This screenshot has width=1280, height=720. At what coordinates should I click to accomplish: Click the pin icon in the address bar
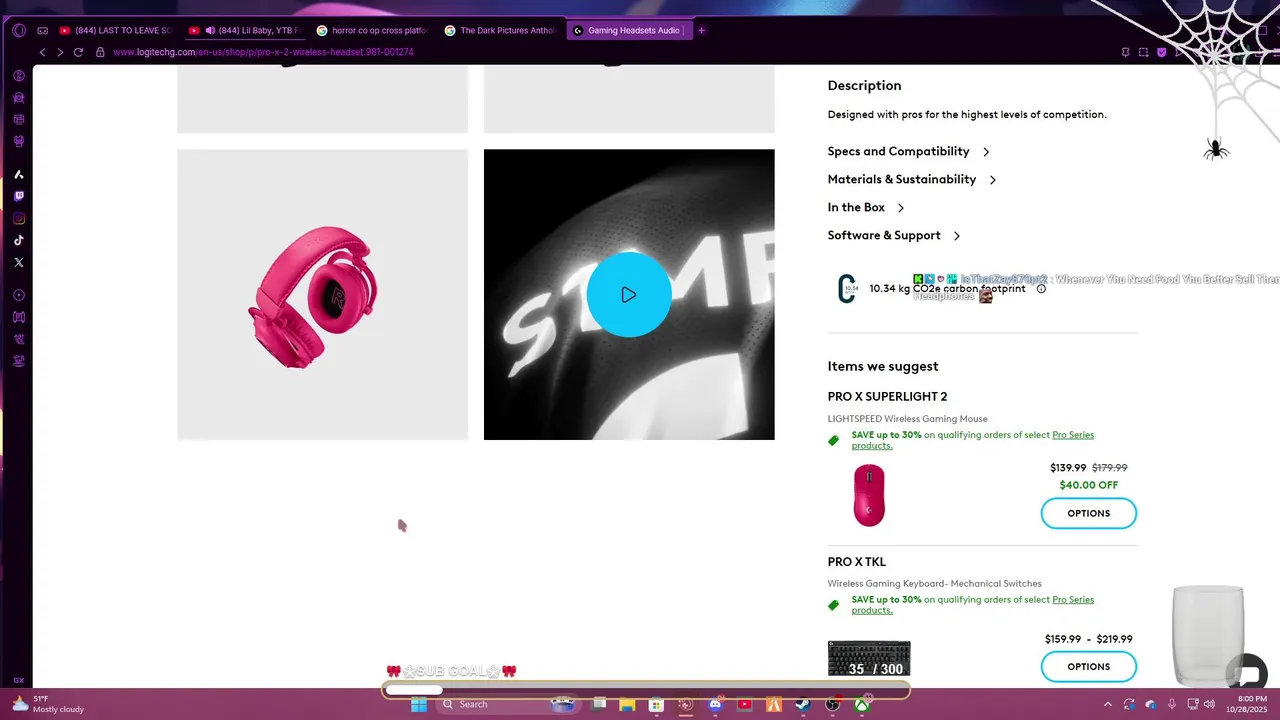(x=1126, y=52)
